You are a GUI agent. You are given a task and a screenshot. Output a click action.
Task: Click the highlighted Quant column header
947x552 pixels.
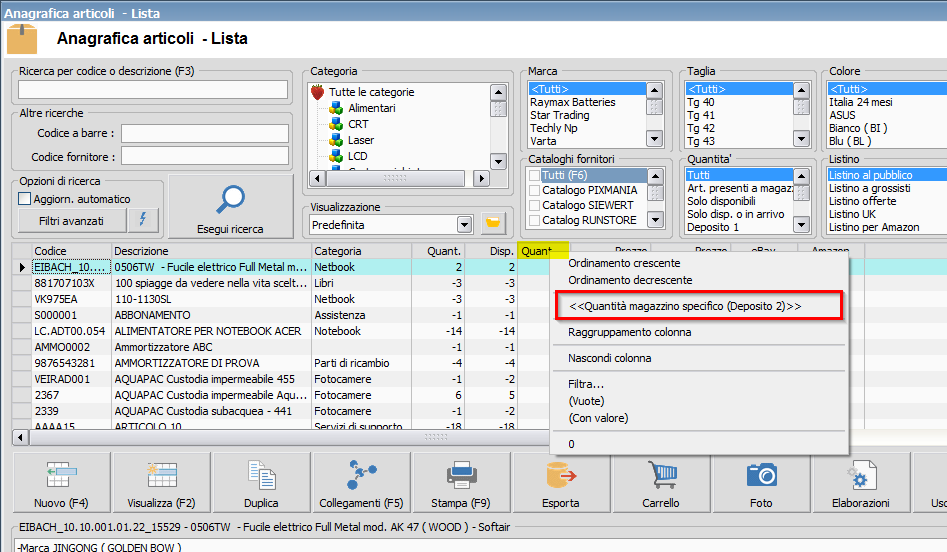(543, 251)
